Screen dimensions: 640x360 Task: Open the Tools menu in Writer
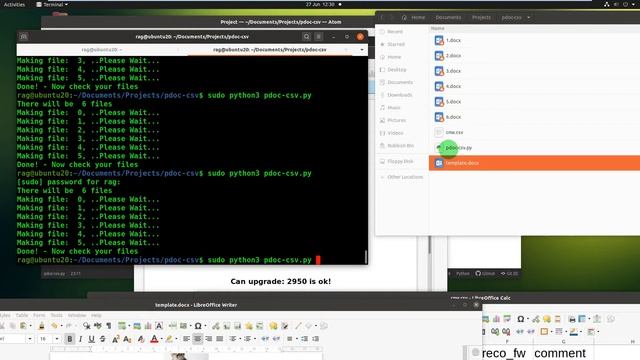(x=57, y=316)
